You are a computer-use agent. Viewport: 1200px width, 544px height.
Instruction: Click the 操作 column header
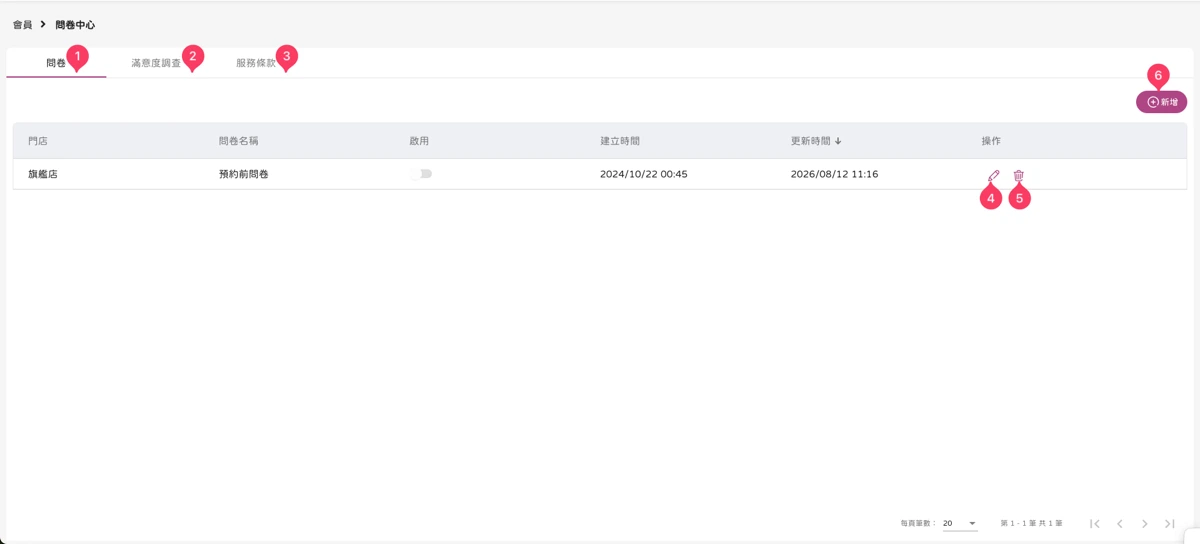click(991, 141)
